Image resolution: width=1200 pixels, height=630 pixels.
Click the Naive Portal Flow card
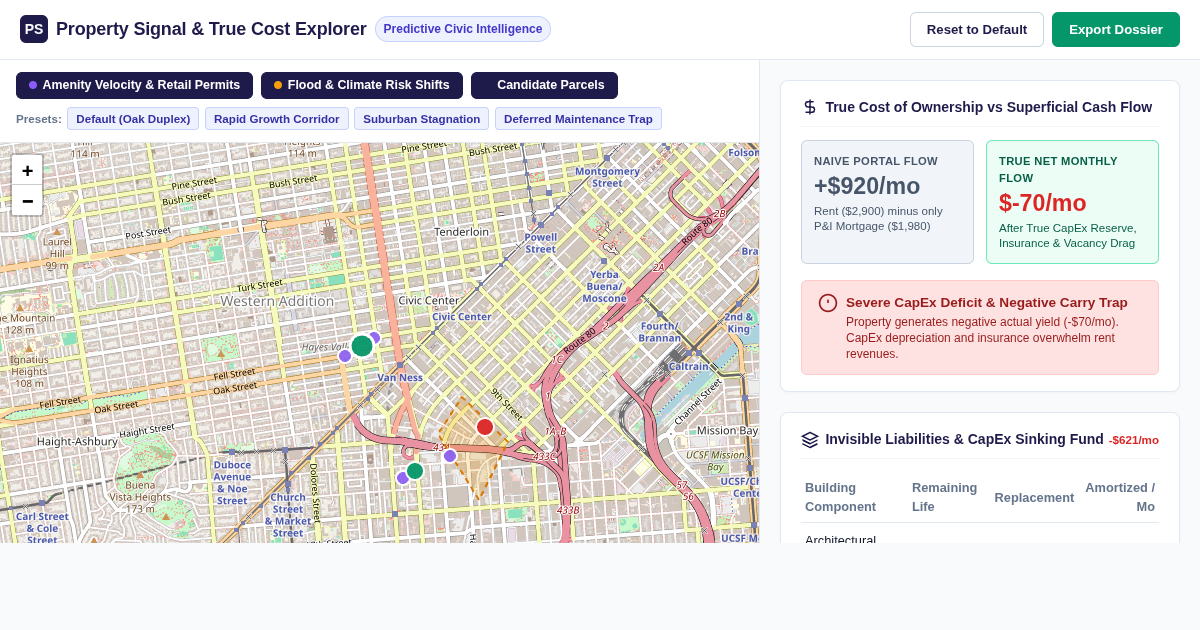tap(887, 202)
